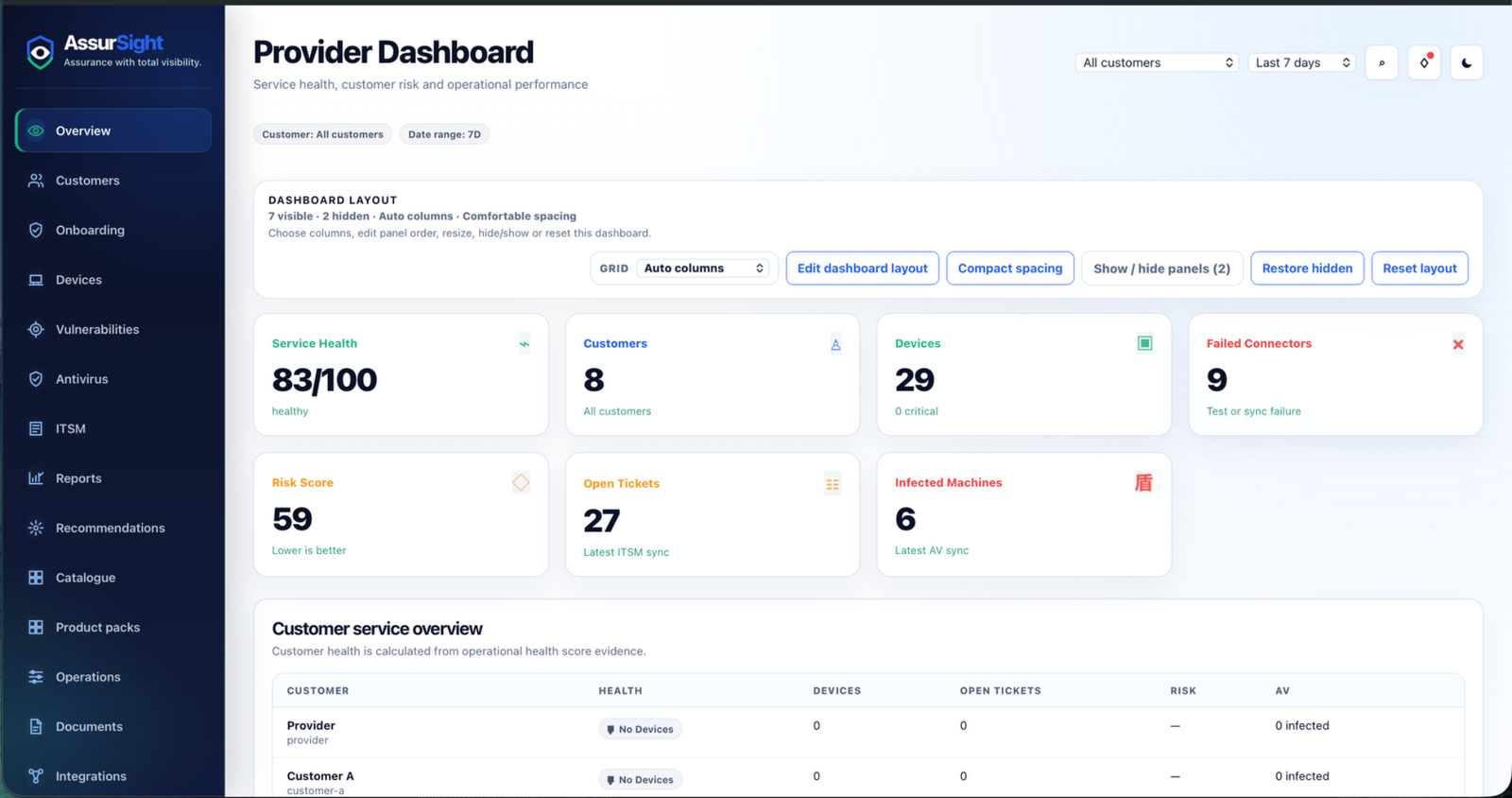Screen dimensions: 1512x798
Task: Go to Recommendations in sidebar menu
Action: click(x=113, y=528)
